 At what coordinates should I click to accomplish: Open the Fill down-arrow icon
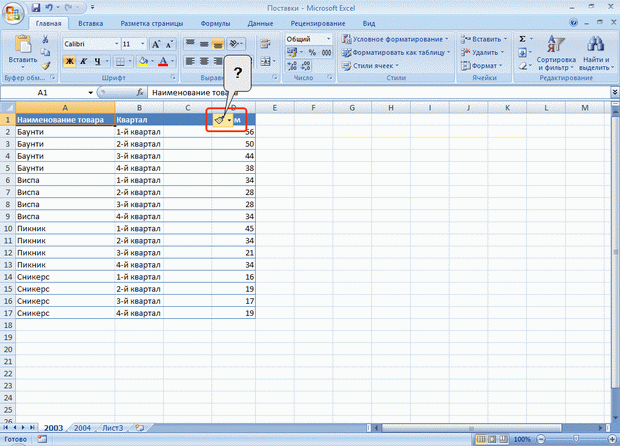pos(522,52)
